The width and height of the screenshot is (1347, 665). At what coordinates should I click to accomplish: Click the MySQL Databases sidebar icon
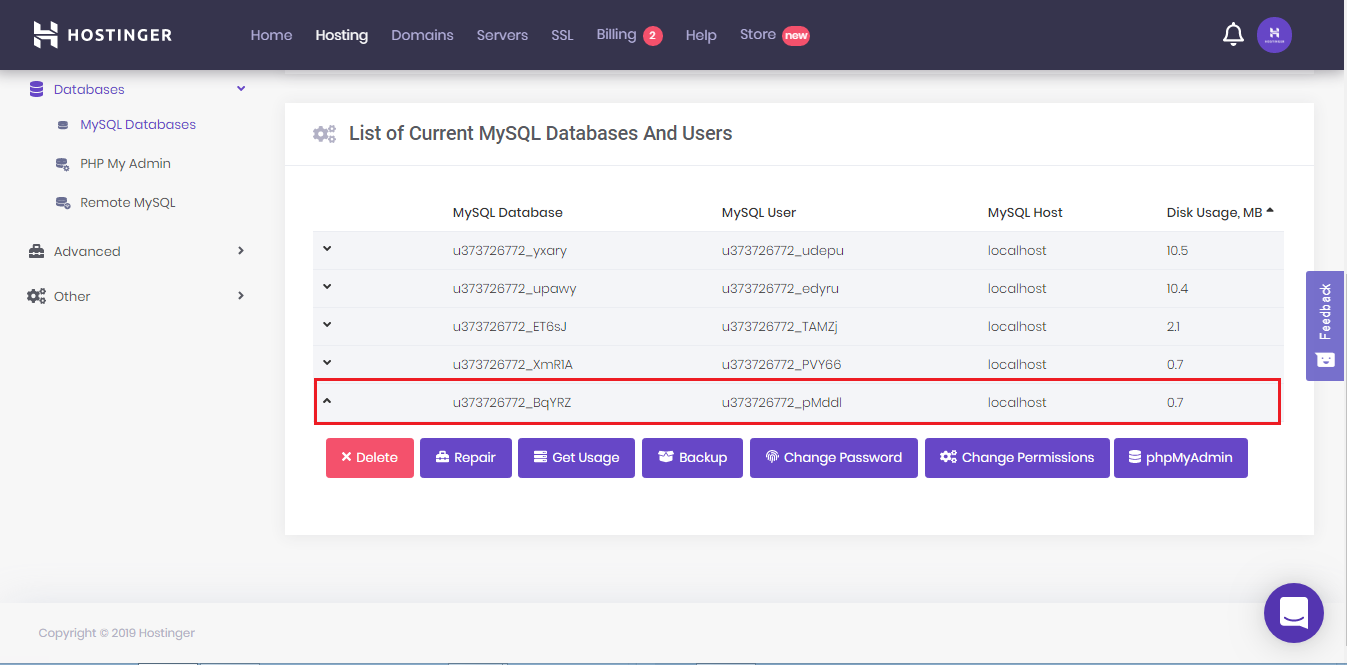(x=63, y=125)
